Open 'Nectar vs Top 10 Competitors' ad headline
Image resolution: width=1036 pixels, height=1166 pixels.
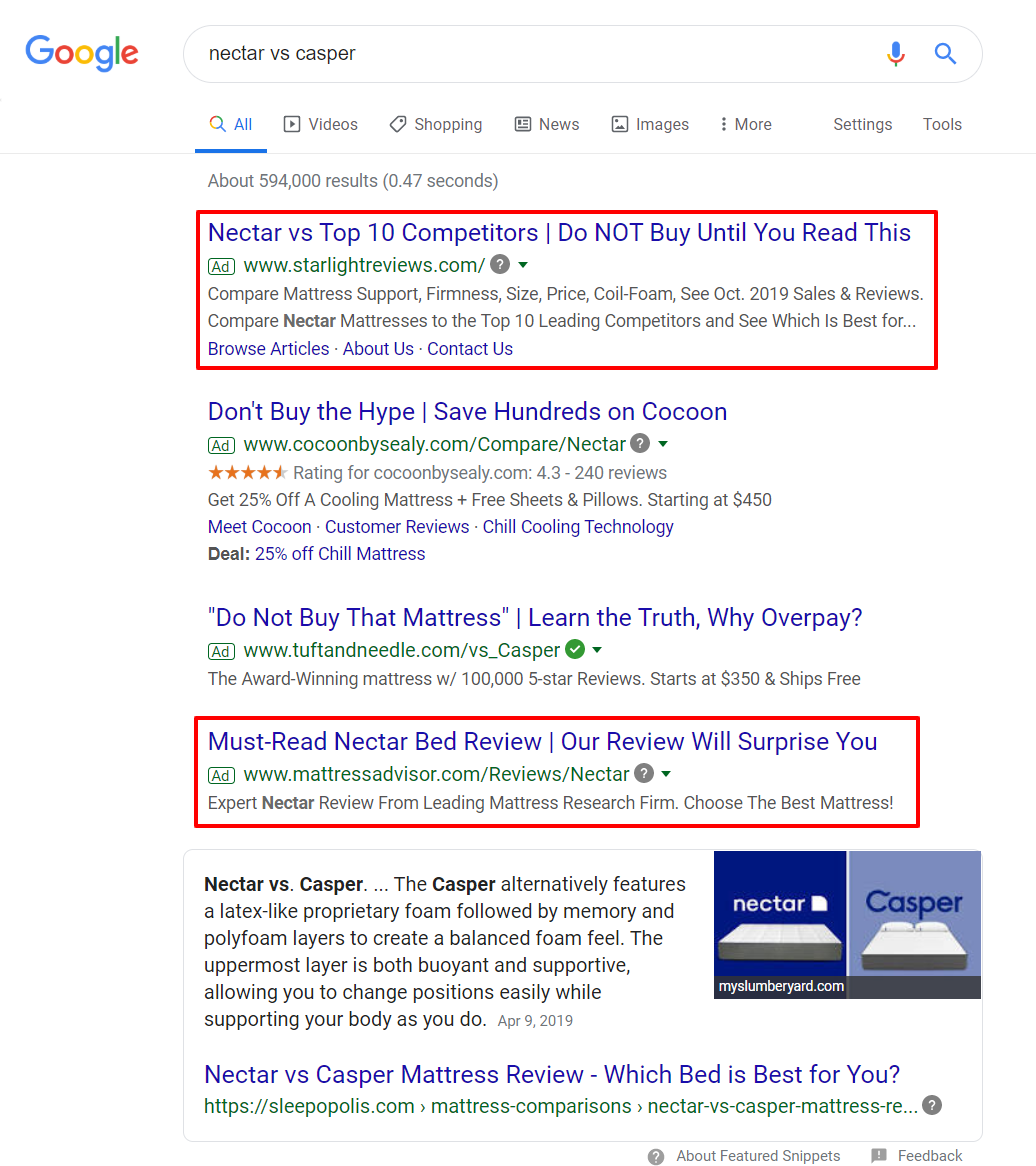click(x=559, y=233)
